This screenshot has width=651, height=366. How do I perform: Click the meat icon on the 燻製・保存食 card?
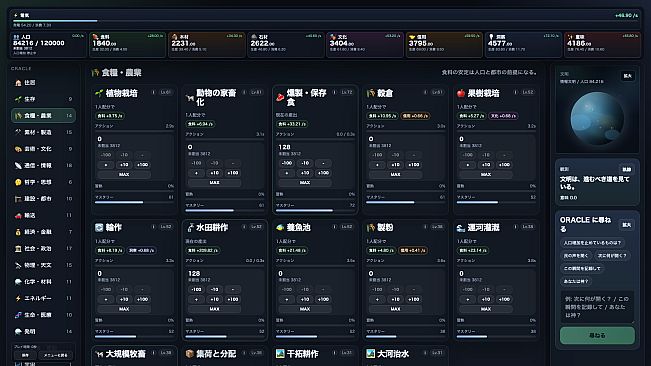(280, 97)
